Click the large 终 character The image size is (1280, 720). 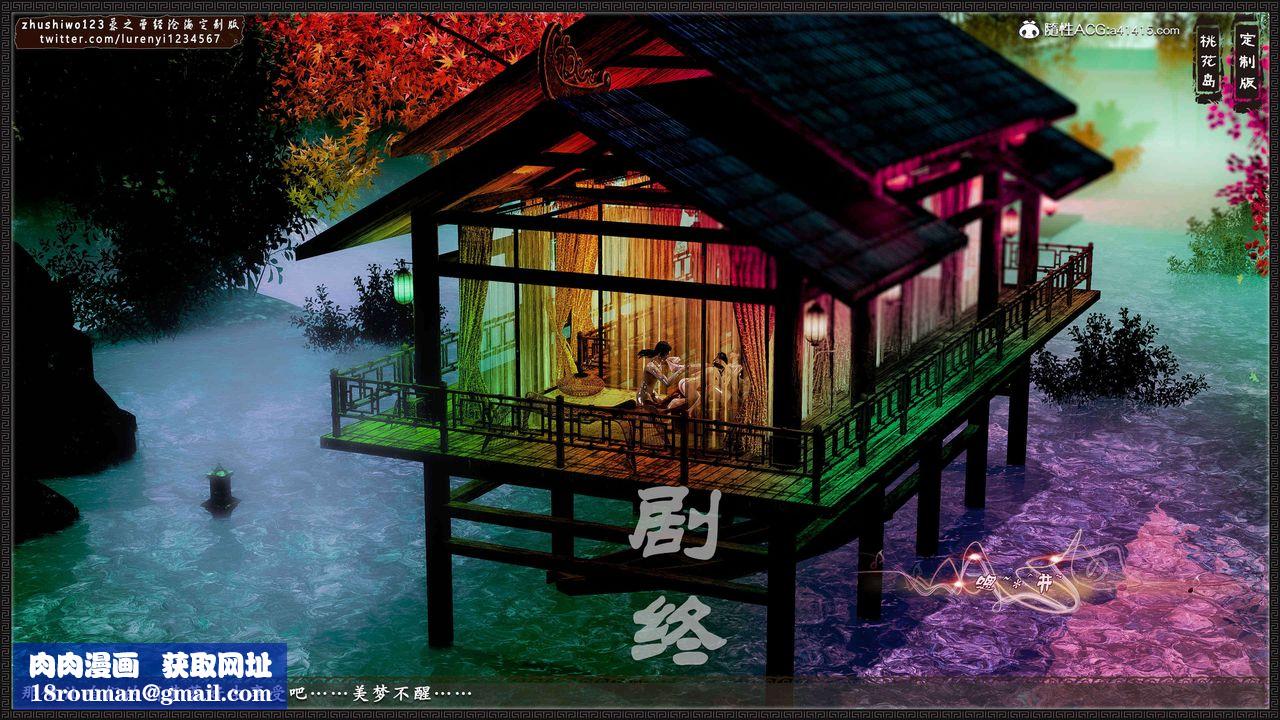click(x=677, y=630)
